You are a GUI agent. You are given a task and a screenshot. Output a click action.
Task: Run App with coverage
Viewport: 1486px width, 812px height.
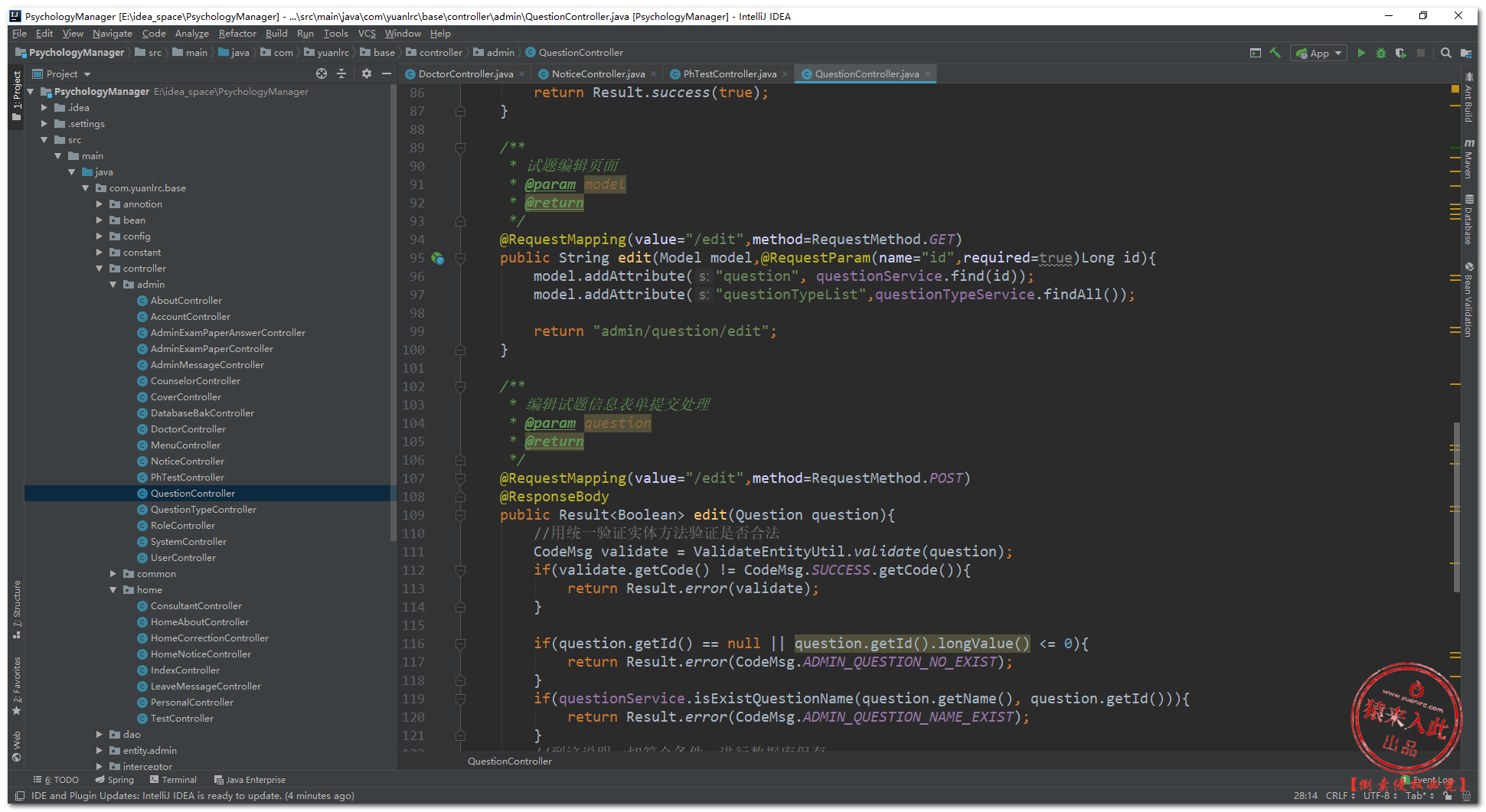(1400, 53)
